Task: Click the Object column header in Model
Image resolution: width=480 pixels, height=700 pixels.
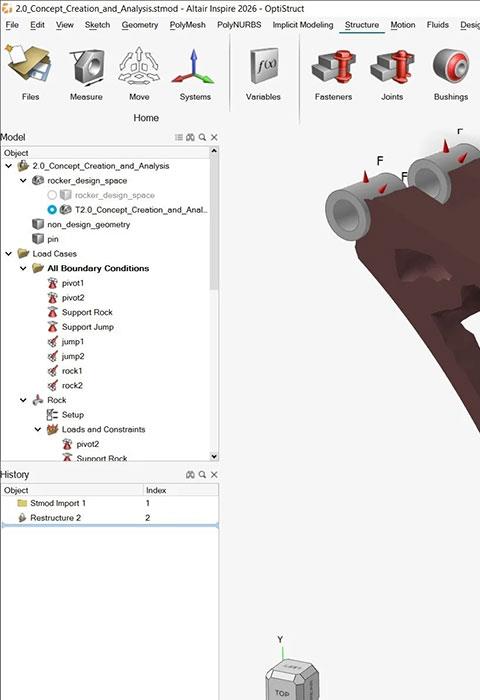Action: coord(105,153)
